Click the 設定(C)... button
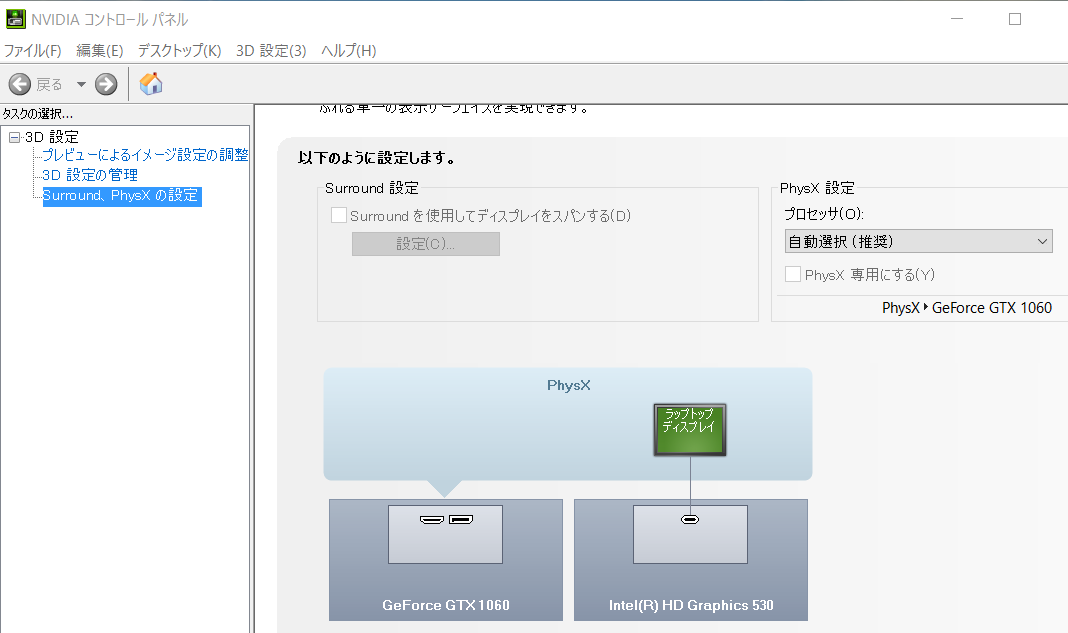Viewport: 1068px width, 633px height. click(x=426, y=244)
